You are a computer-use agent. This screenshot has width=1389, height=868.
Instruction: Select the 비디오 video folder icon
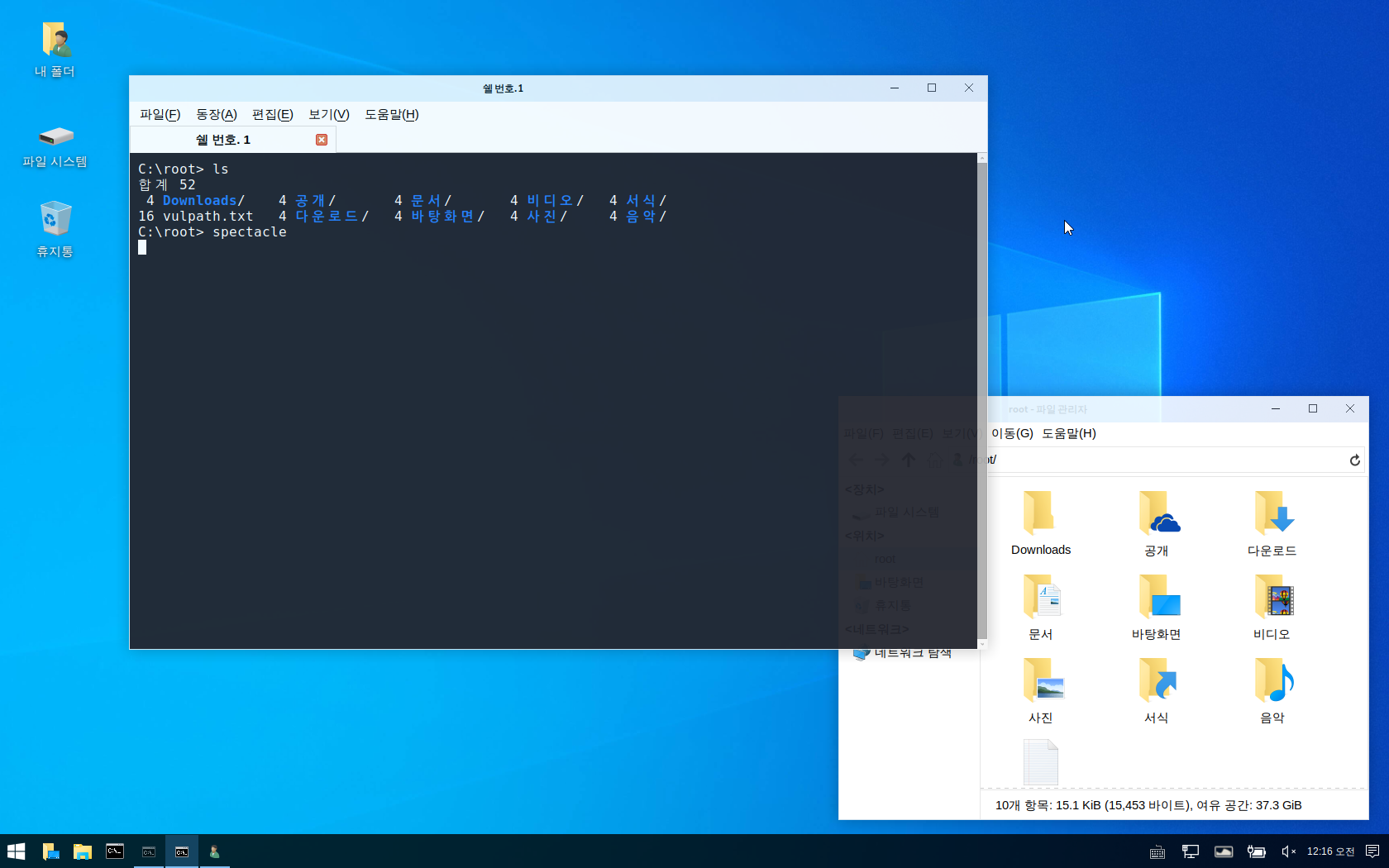[1272, 608]
